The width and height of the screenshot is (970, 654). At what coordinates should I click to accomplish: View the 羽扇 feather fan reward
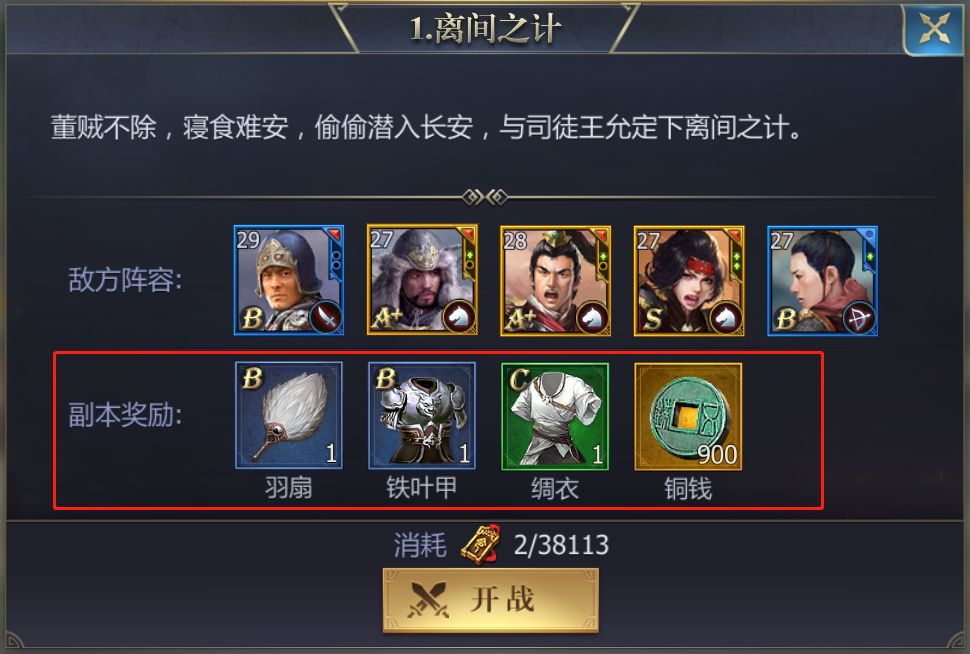(289, 415)
